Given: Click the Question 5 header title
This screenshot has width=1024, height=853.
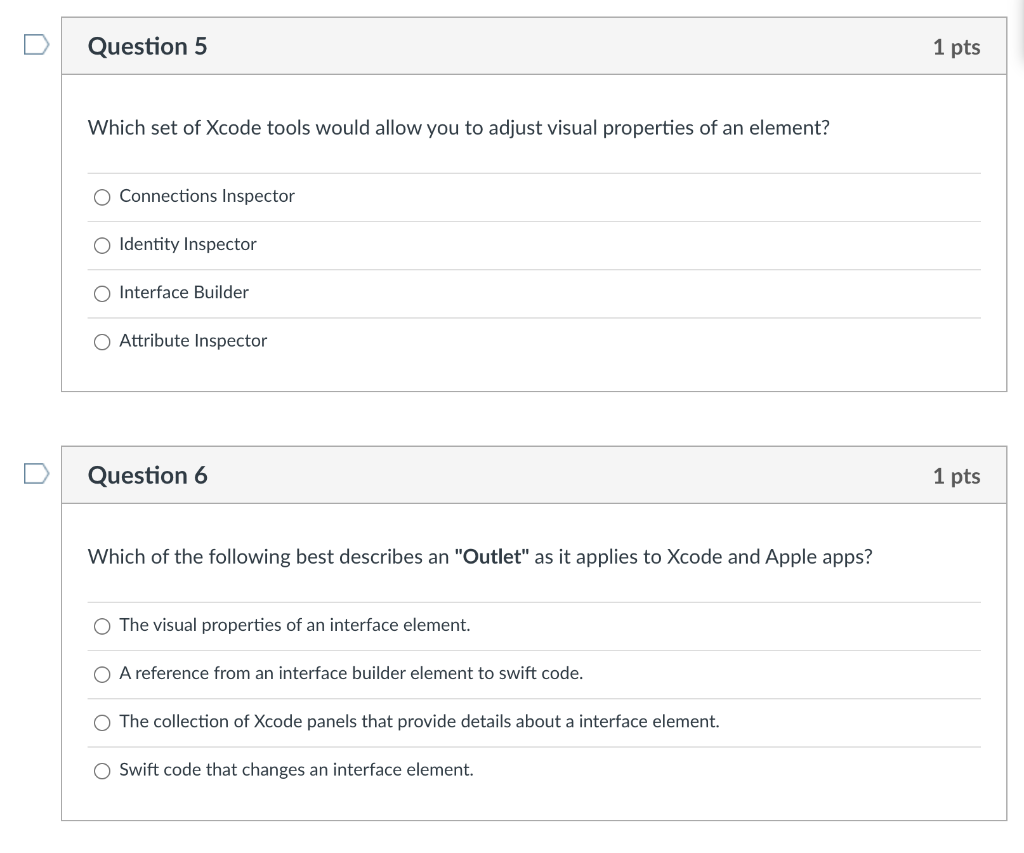Looking at the screenshot, I should (x=148, y=47).
